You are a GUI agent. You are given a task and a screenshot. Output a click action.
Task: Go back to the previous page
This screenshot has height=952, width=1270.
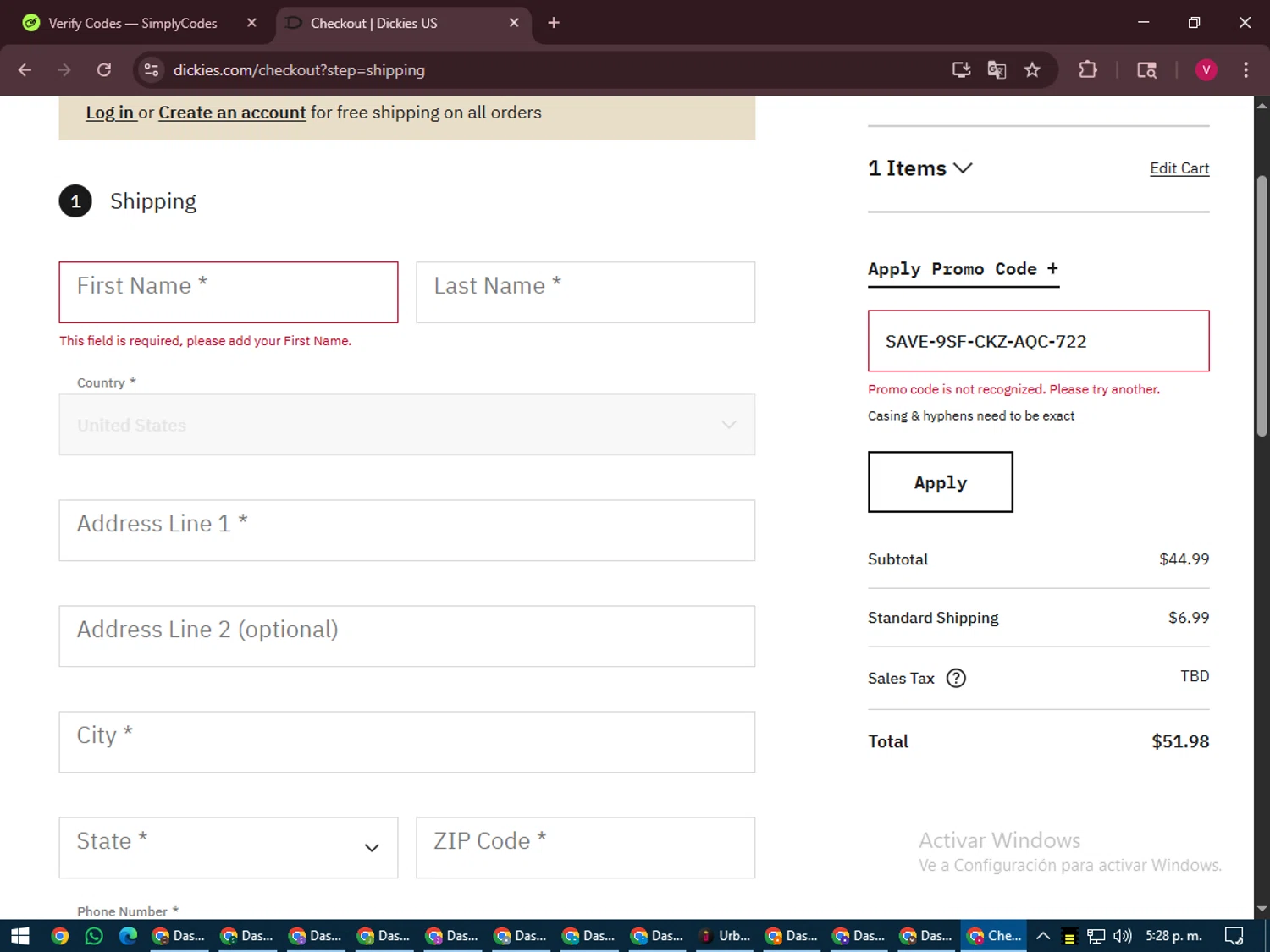(x=25, y=70)
